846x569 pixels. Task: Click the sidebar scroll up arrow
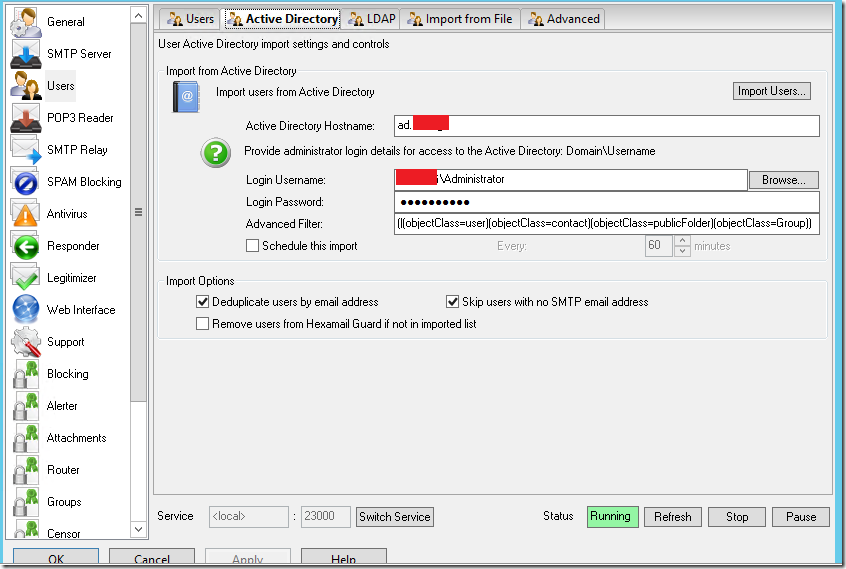[x=139, y=16]
